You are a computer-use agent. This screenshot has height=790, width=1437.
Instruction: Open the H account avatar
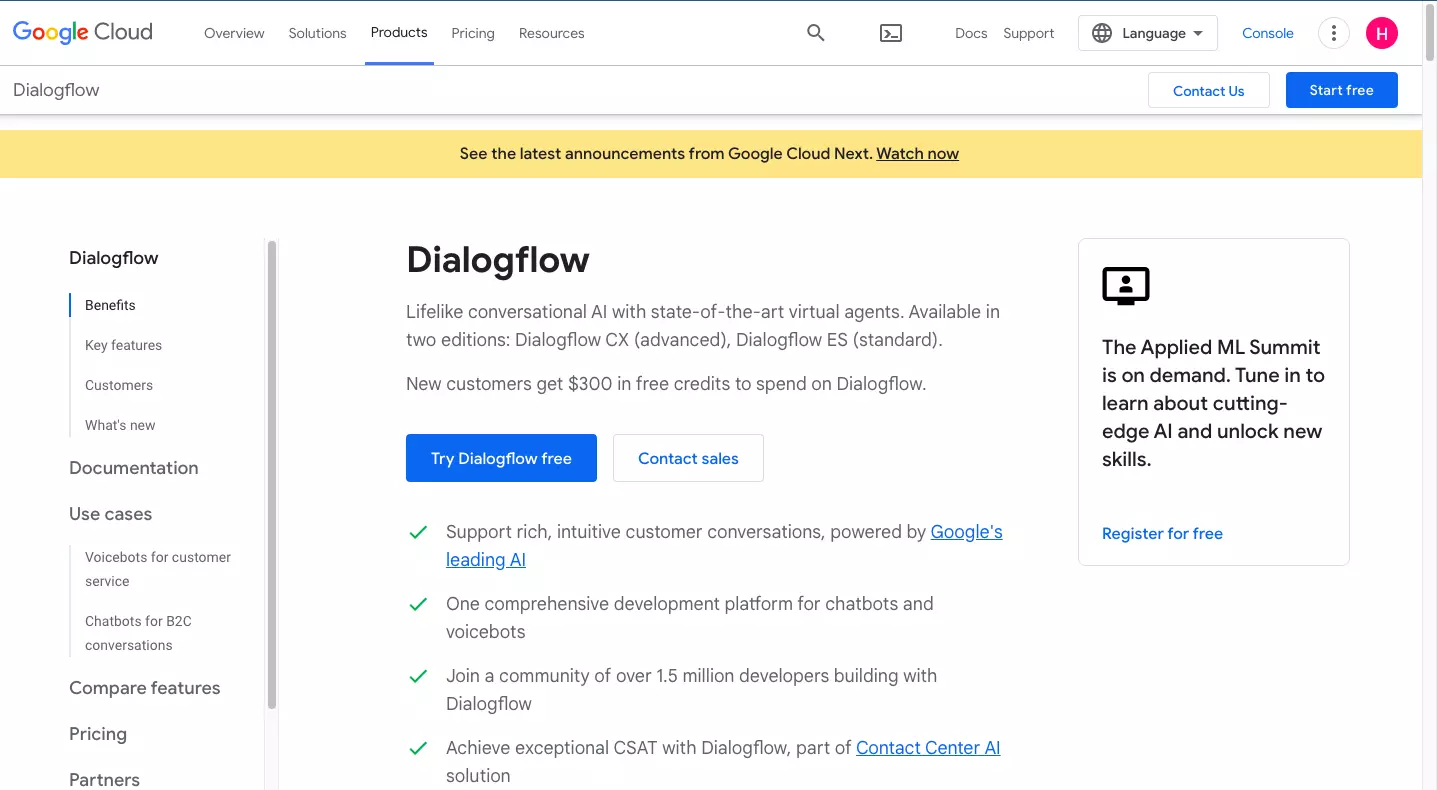click(1382, 33)
